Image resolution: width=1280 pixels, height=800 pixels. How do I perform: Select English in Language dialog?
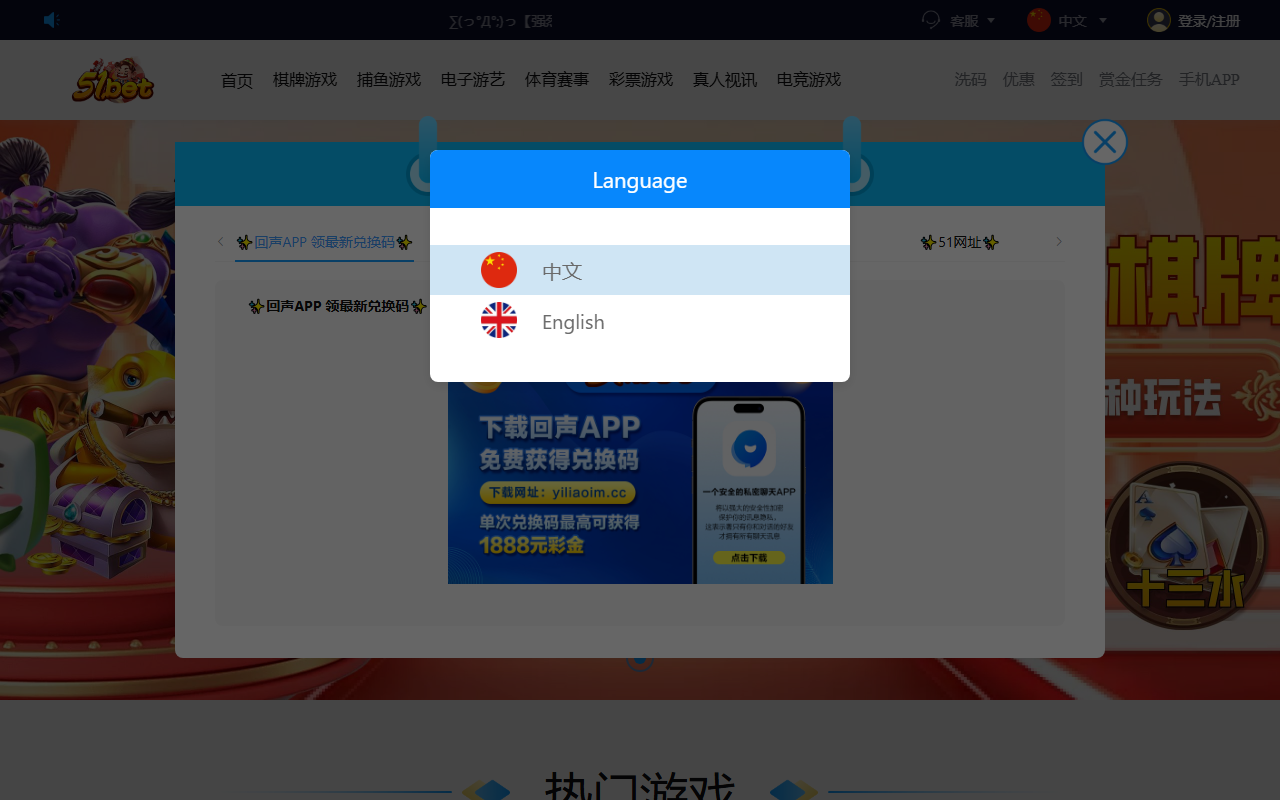coord(640,321)
